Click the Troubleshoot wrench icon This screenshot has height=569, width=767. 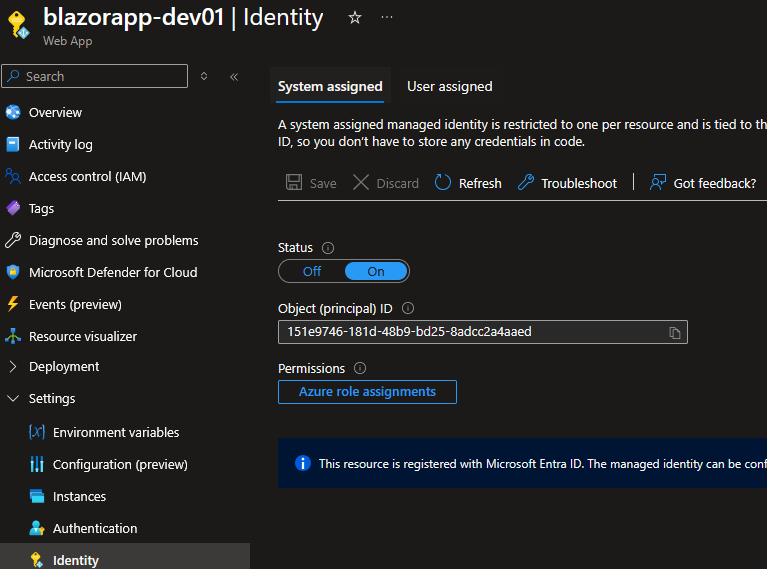coord(526,182)
